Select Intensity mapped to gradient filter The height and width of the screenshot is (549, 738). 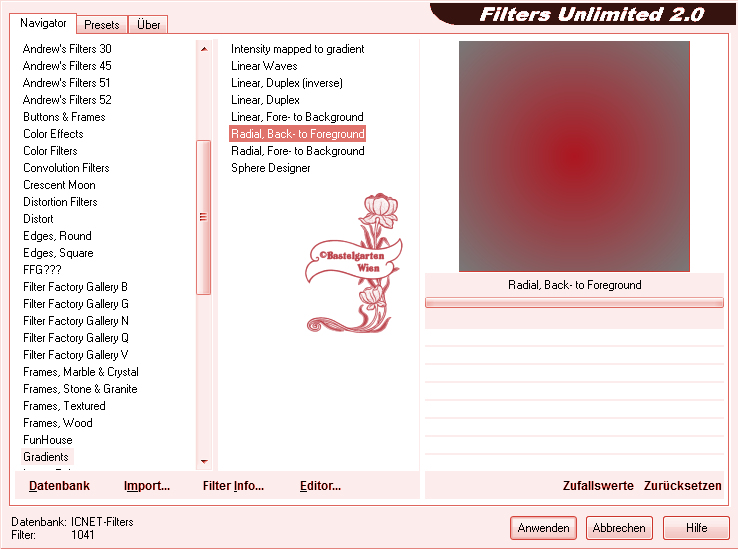(297, 49)
